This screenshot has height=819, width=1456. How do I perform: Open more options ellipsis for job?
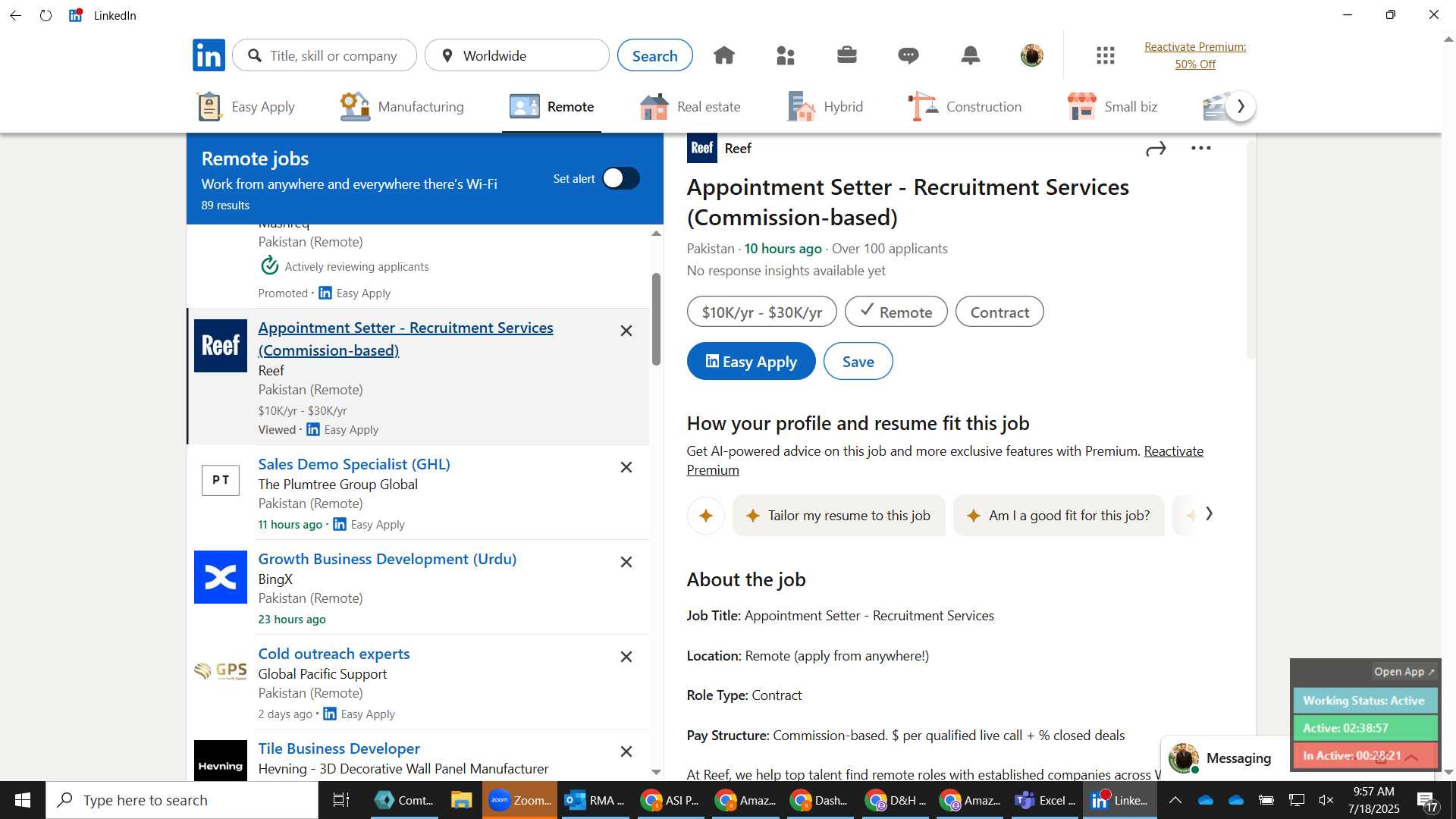[x=1201, y=149]
